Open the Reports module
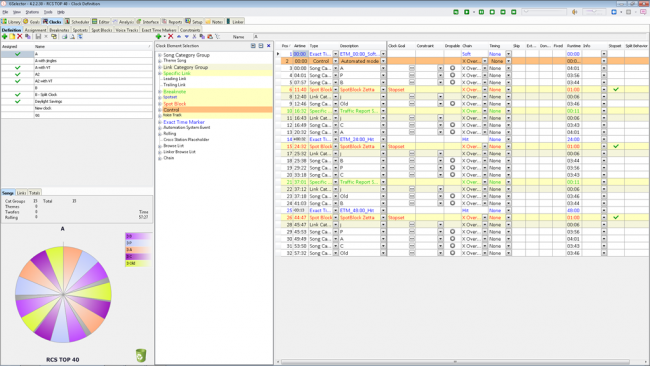This screenshot has height=366, width=650. click(172, 22)
